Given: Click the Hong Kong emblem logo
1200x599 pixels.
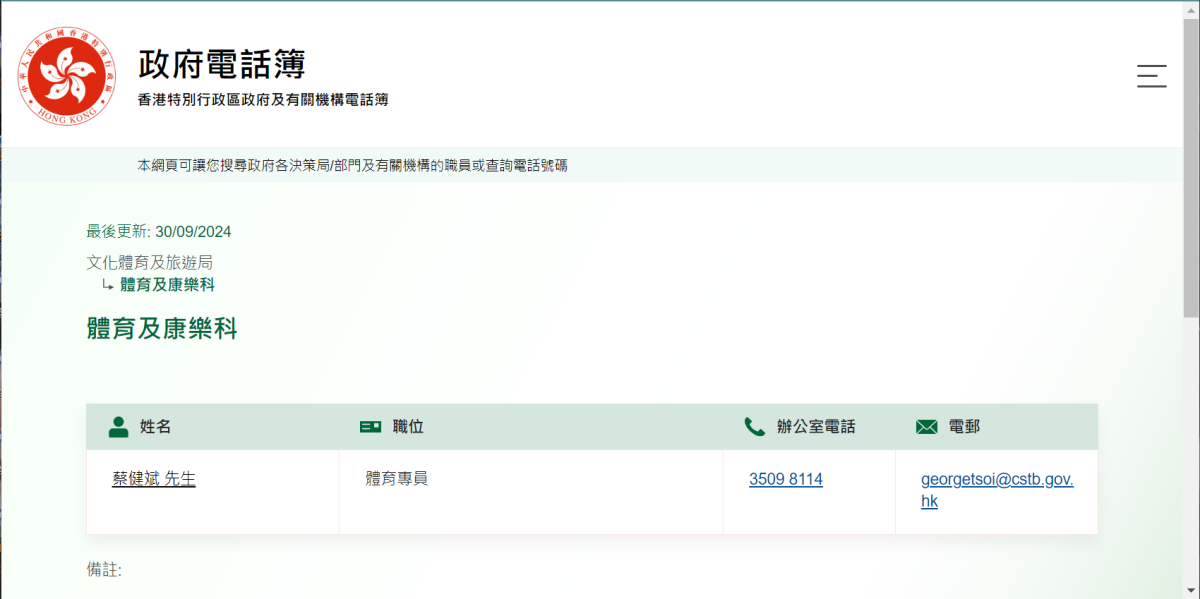Looking at the screenshot, I should [x=66, y=76].
